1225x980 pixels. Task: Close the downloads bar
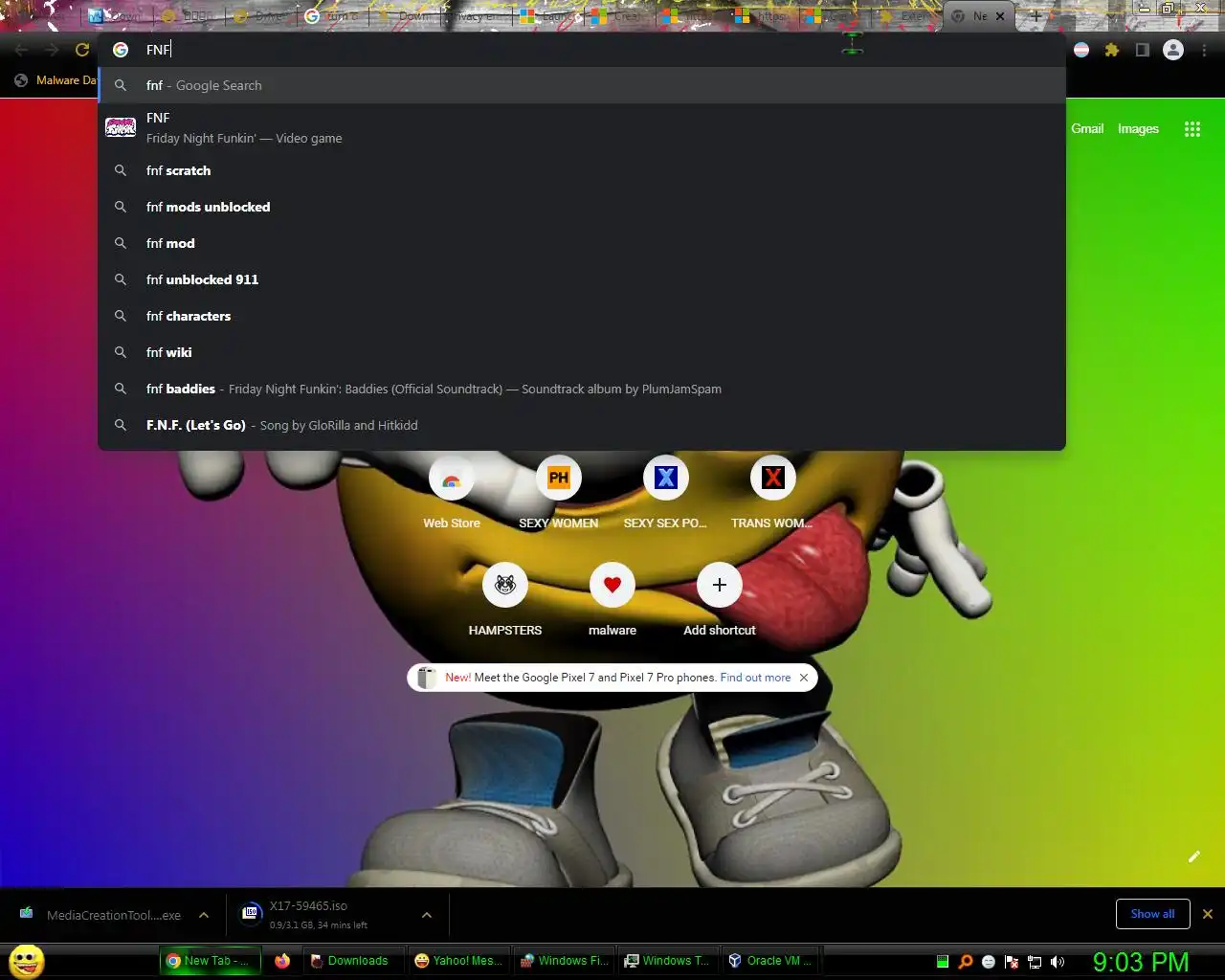(x=1208, y=914)
